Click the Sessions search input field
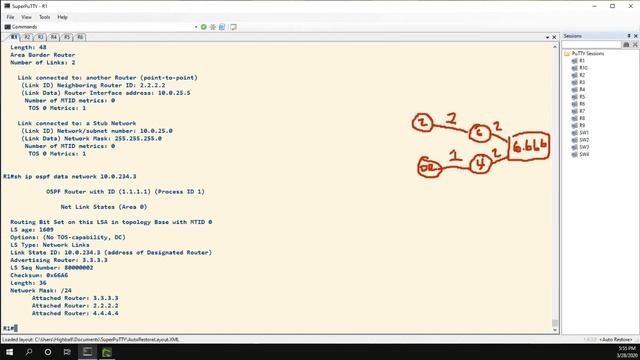Screen dimensions: 640x360 (x=591, y=44)
